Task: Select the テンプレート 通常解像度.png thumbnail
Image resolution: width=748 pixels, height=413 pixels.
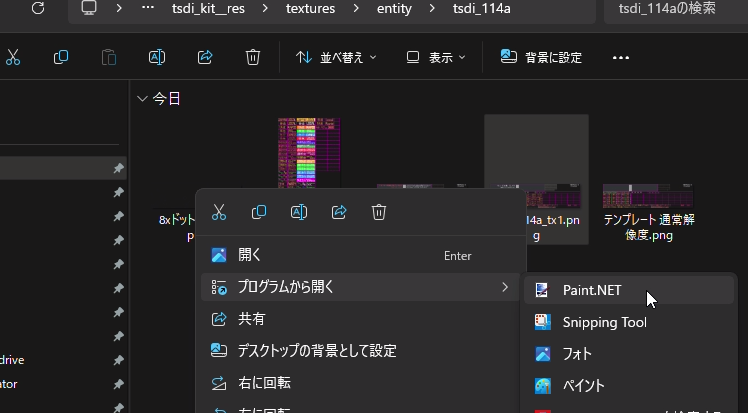Action: tap(648, 210)
